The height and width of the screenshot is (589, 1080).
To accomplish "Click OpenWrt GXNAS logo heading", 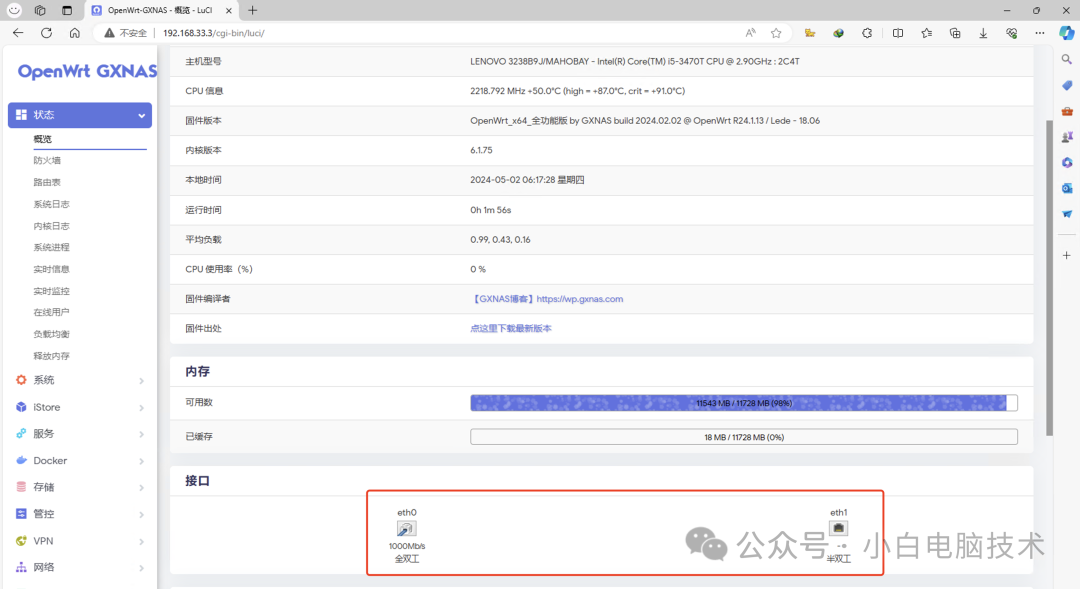I will pyautogui.click(x=87, y=72).
